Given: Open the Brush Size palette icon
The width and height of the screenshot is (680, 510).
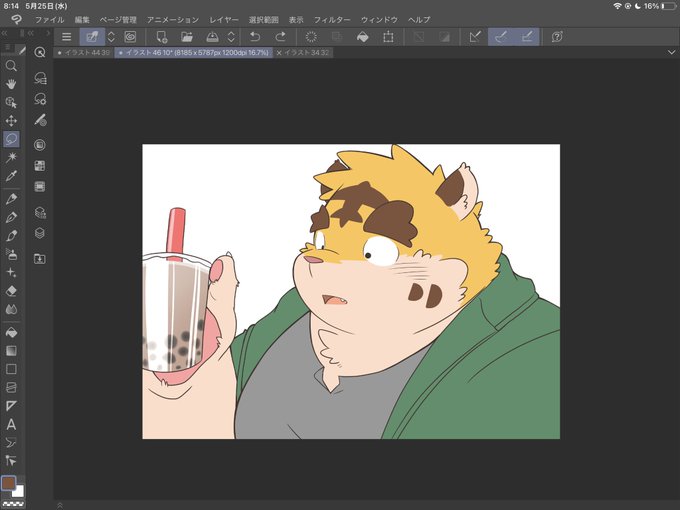Looking at the screenshot, I should click(x=40, y=120).
